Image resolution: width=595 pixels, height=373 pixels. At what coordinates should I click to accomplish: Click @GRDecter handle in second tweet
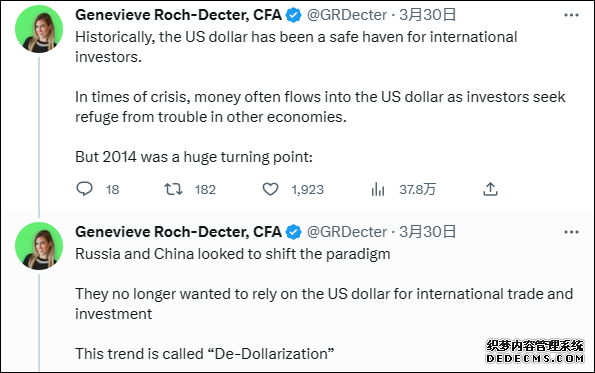tap(347, 232)
